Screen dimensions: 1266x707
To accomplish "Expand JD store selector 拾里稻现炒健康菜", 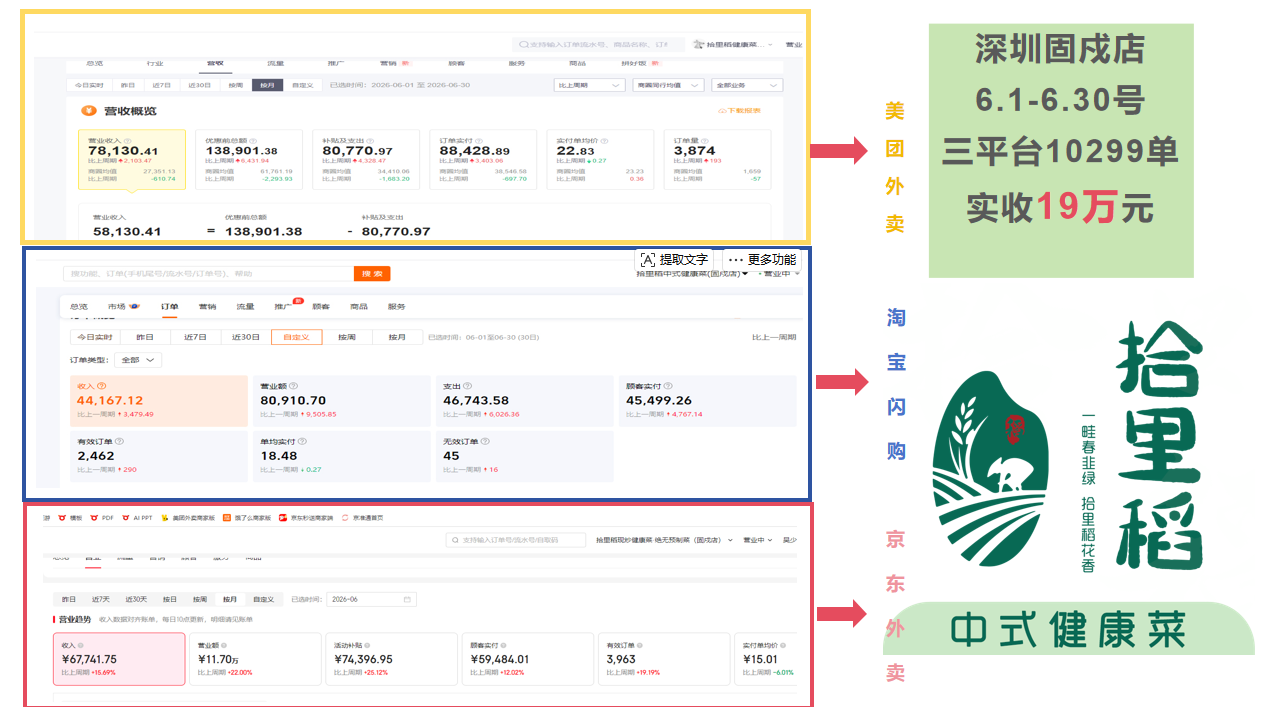I will coord(665,540).
